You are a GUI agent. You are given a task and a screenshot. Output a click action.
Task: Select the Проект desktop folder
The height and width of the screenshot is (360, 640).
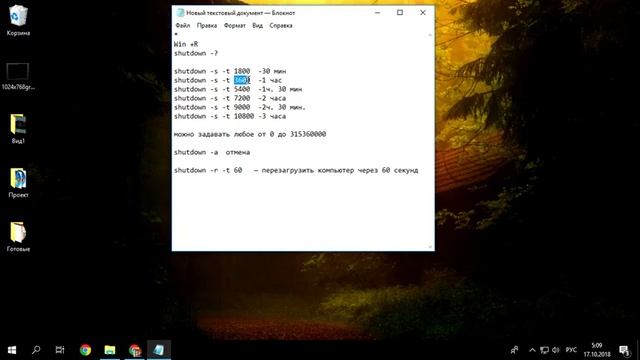18,183
